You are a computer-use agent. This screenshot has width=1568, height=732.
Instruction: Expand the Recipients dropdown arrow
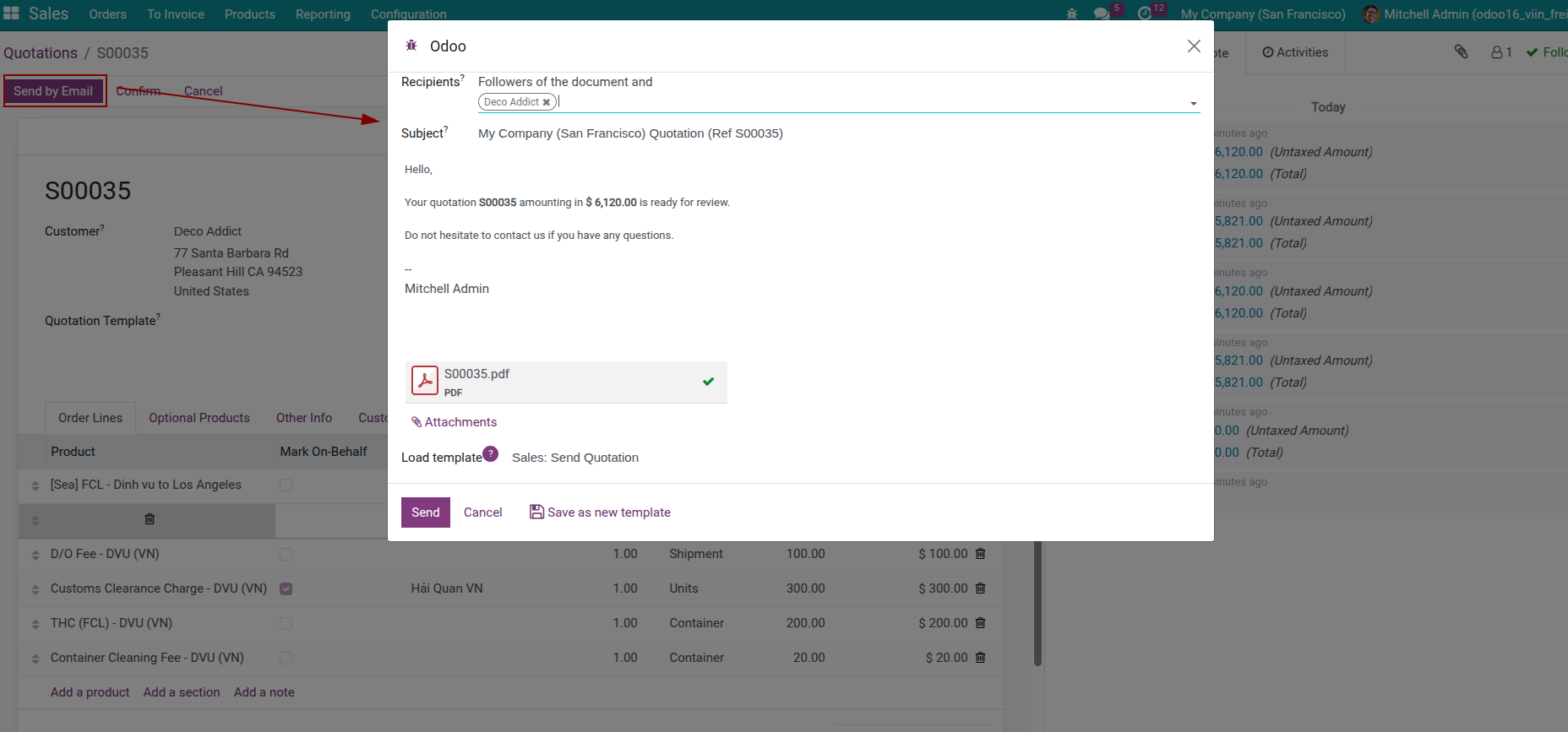click(1193, 103)
